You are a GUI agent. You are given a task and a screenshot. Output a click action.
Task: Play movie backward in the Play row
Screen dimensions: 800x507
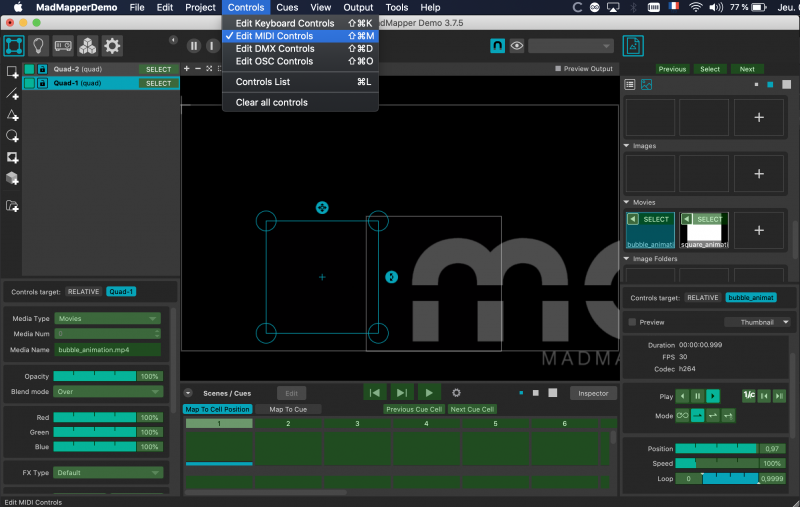coord(683,396)
